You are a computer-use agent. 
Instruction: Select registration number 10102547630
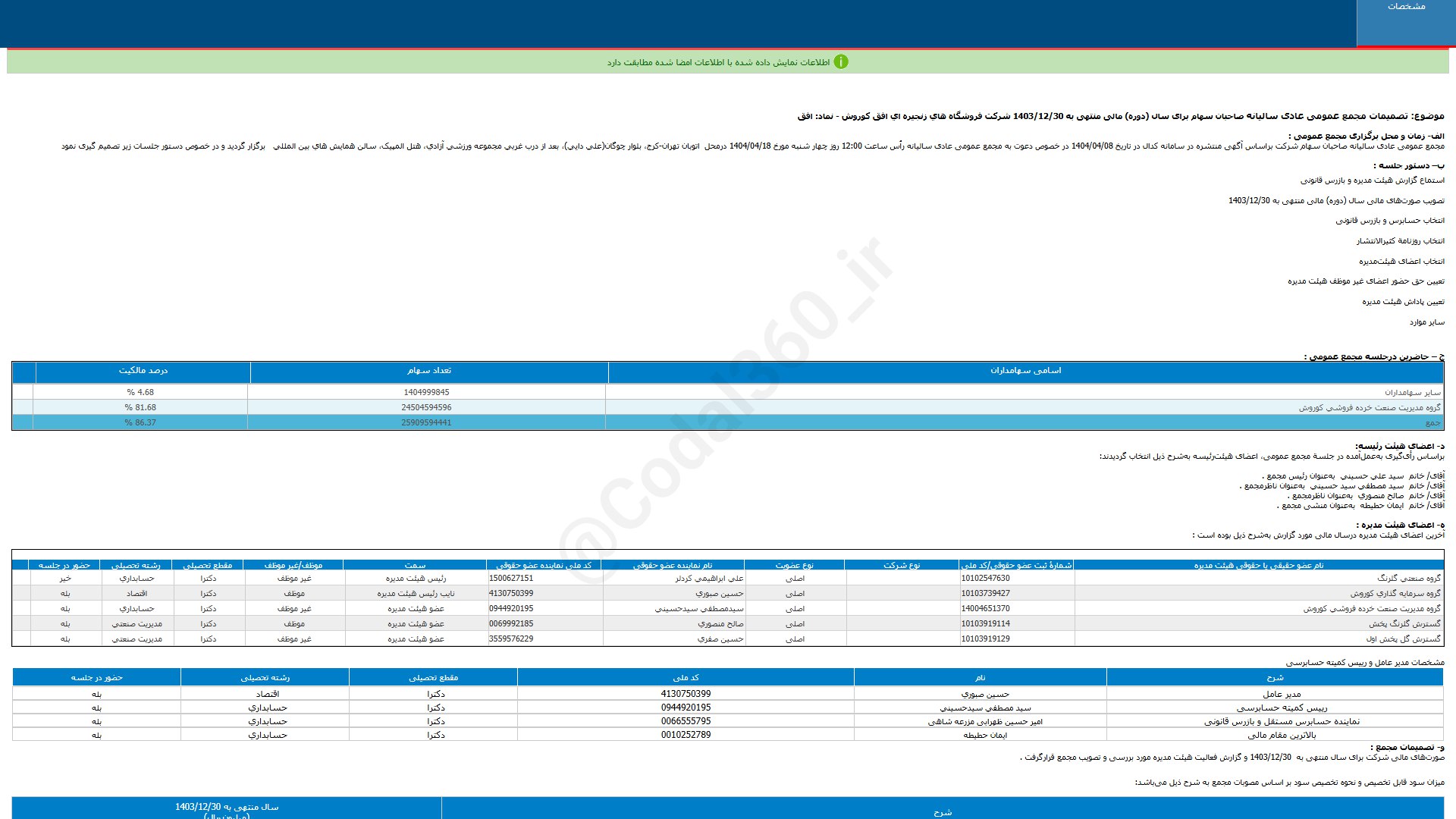coord(985,579)
